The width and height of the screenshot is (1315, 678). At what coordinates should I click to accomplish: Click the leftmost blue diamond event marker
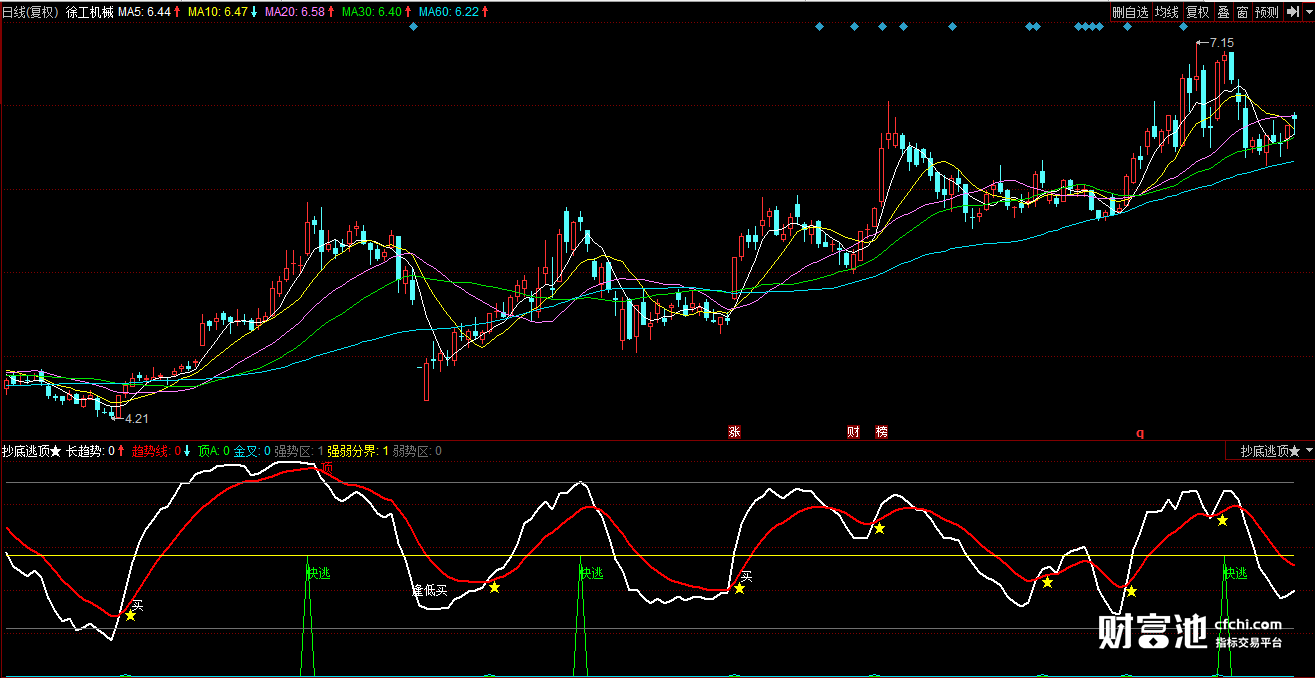[413, 27]
